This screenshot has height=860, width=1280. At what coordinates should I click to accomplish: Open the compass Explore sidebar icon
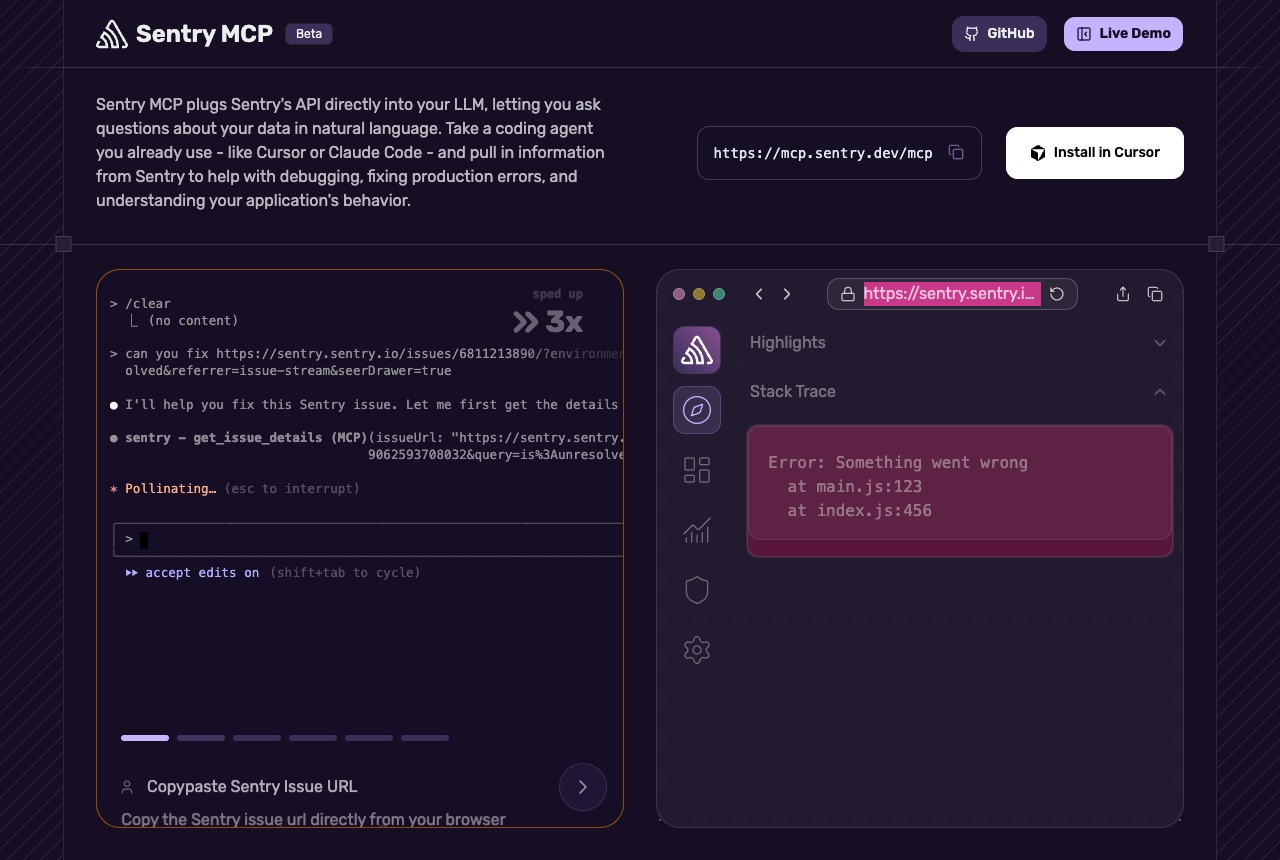pyautogui.click(x=697, y=410)
